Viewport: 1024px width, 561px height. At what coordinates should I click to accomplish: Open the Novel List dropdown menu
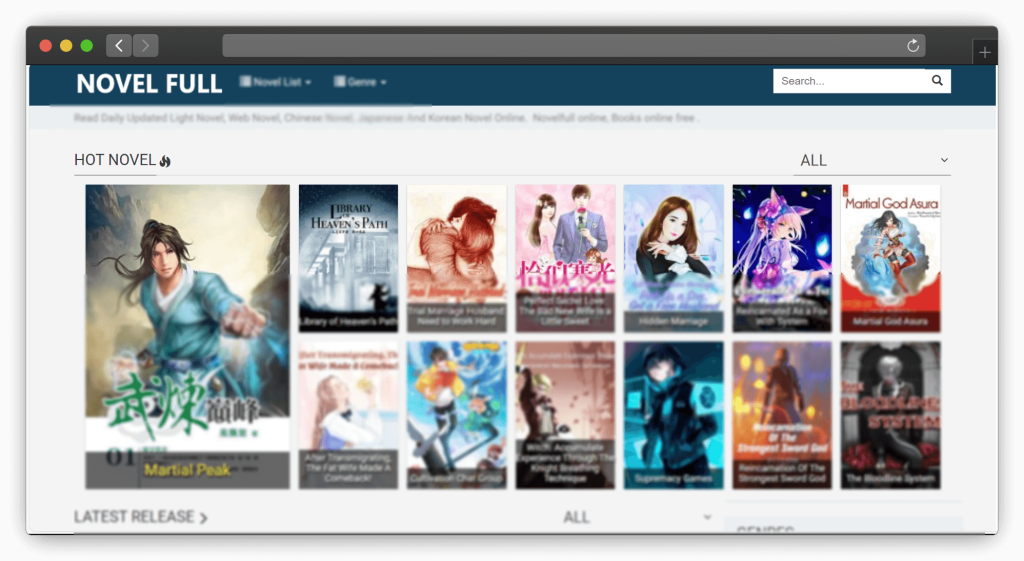(x=276, y=82)
